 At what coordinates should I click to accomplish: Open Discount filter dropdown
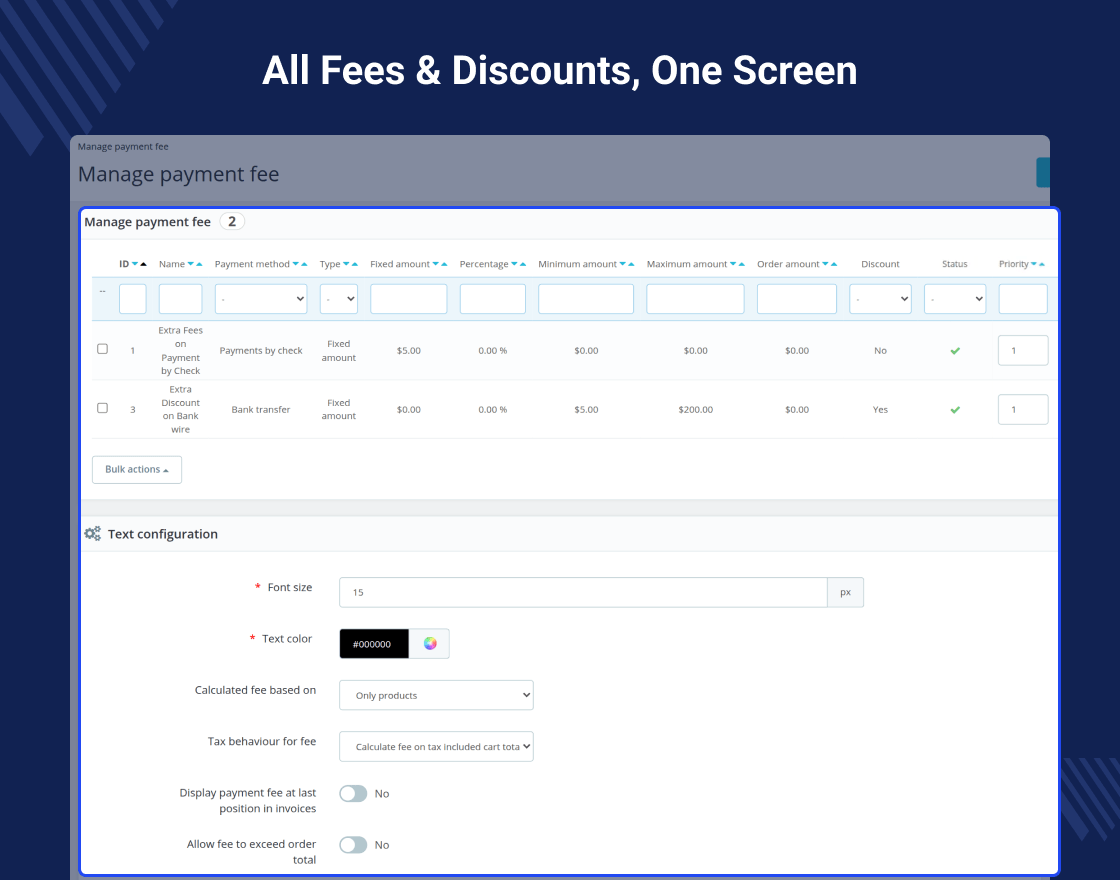tap(880, 299)
